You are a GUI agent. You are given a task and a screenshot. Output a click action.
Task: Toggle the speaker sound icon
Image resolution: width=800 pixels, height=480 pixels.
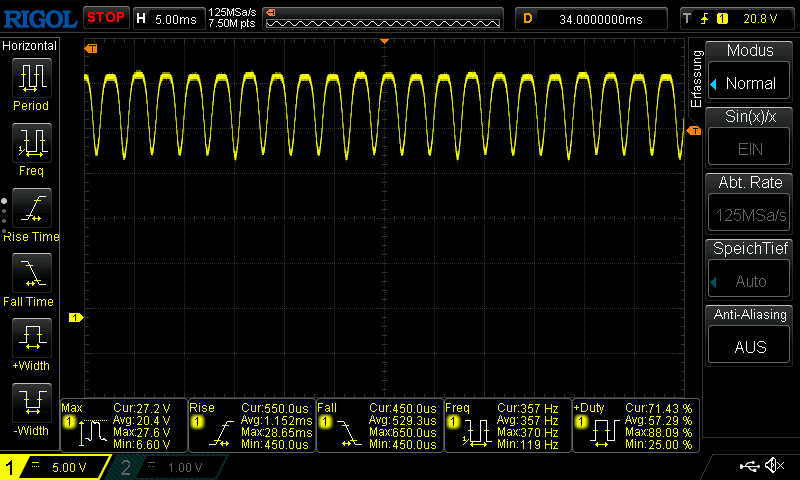click(x=774, y=466)
